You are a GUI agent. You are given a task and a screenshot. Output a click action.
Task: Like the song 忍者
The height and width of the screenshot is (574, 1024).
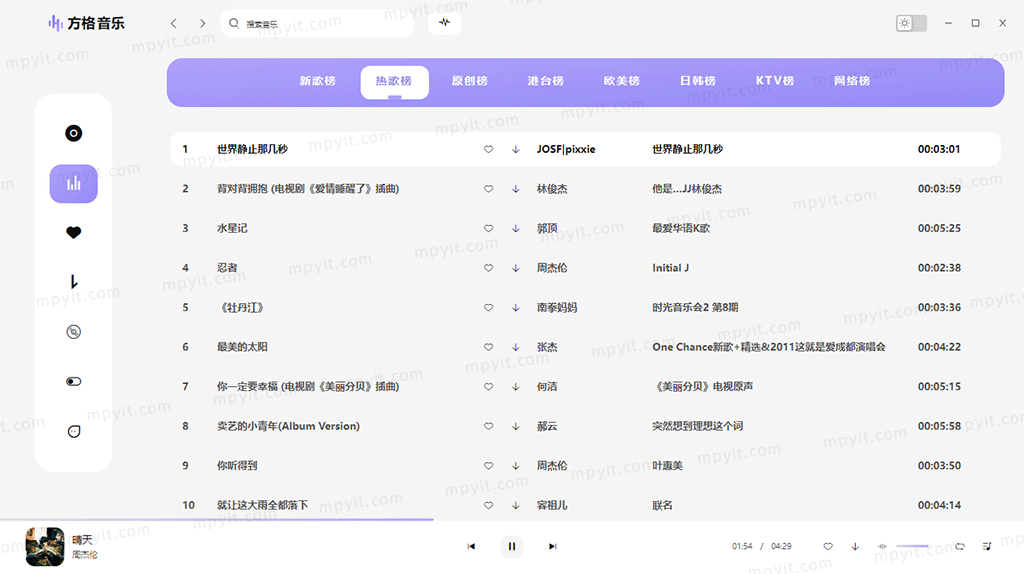(x=488, y=268)
